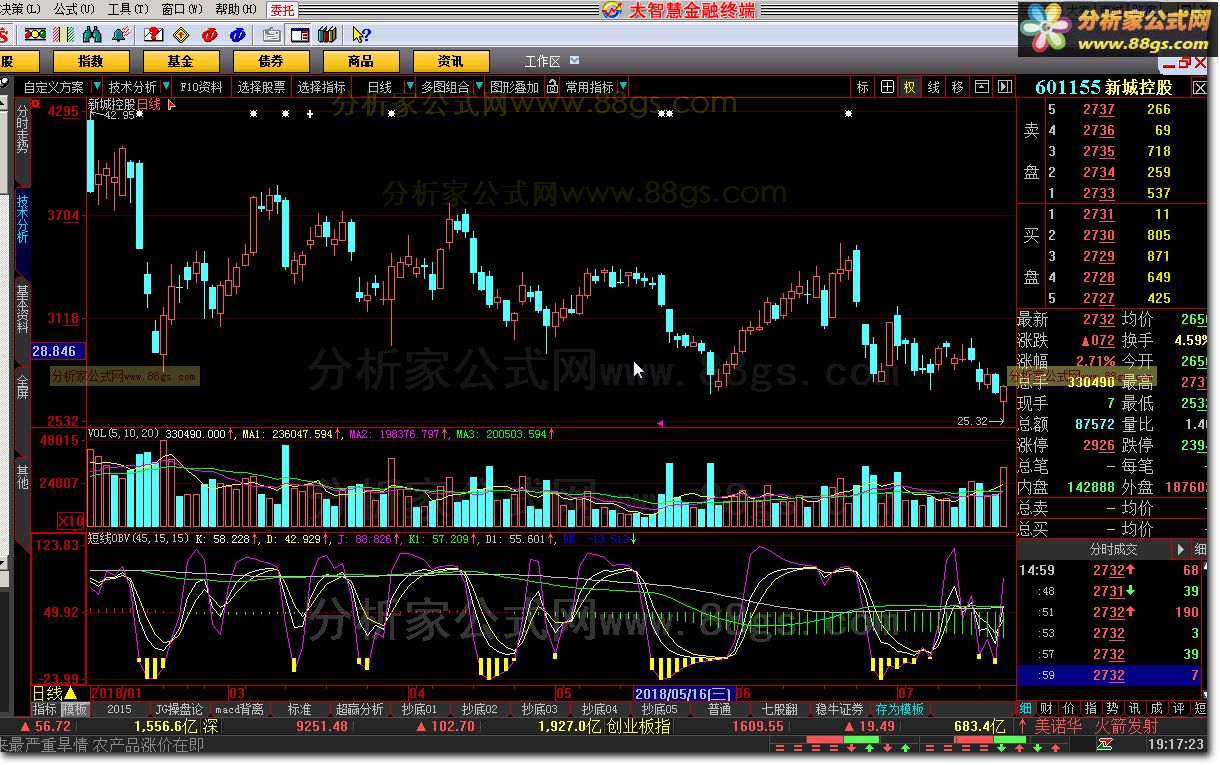The height and width of the screenshot is (765, 1220).
Task: Open the books library toolbar icon
Action: pyautogui.click(x=327, y=35)
